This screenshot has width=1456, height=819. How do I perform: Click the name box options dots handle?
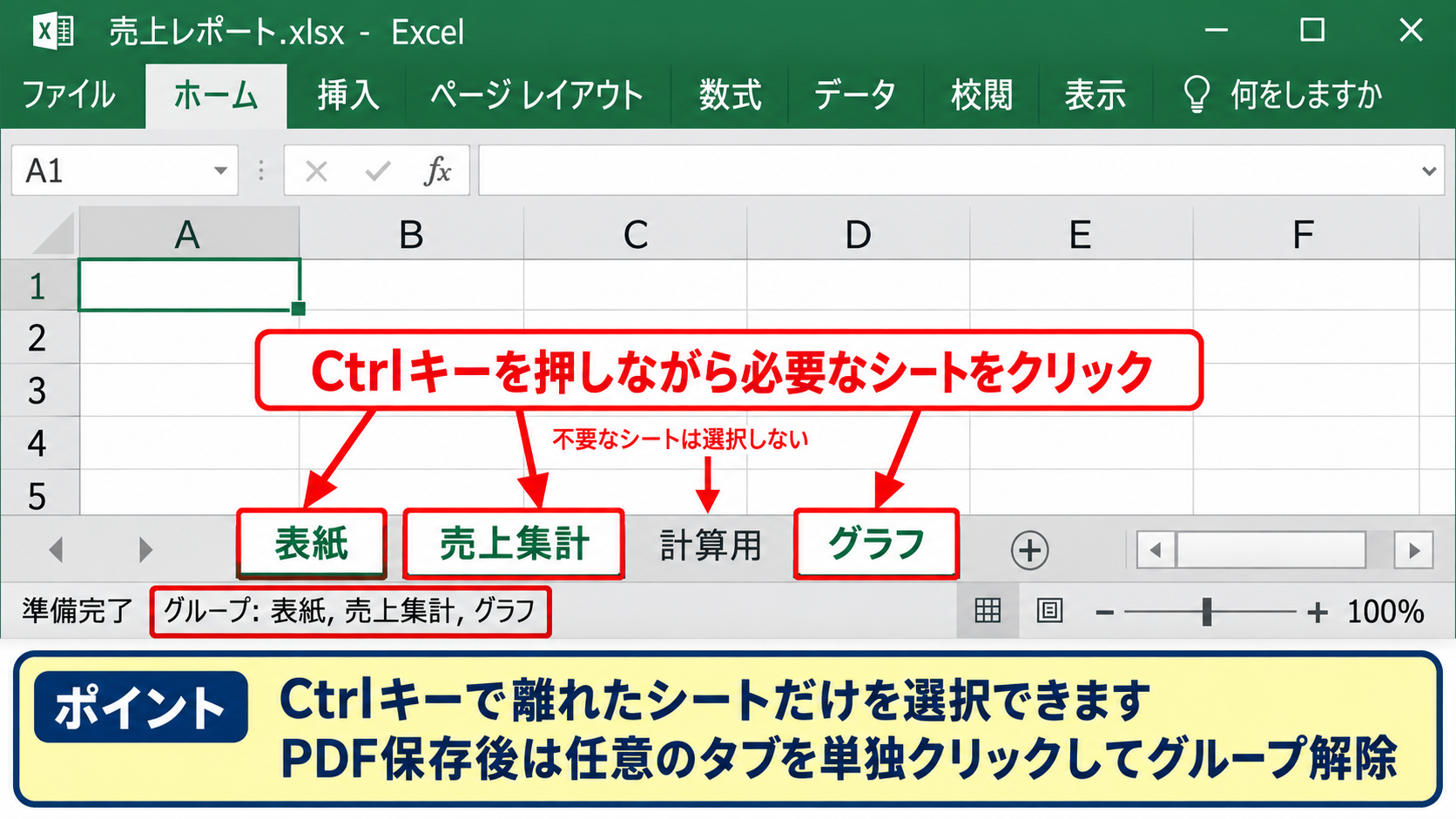tap(261, 171)
